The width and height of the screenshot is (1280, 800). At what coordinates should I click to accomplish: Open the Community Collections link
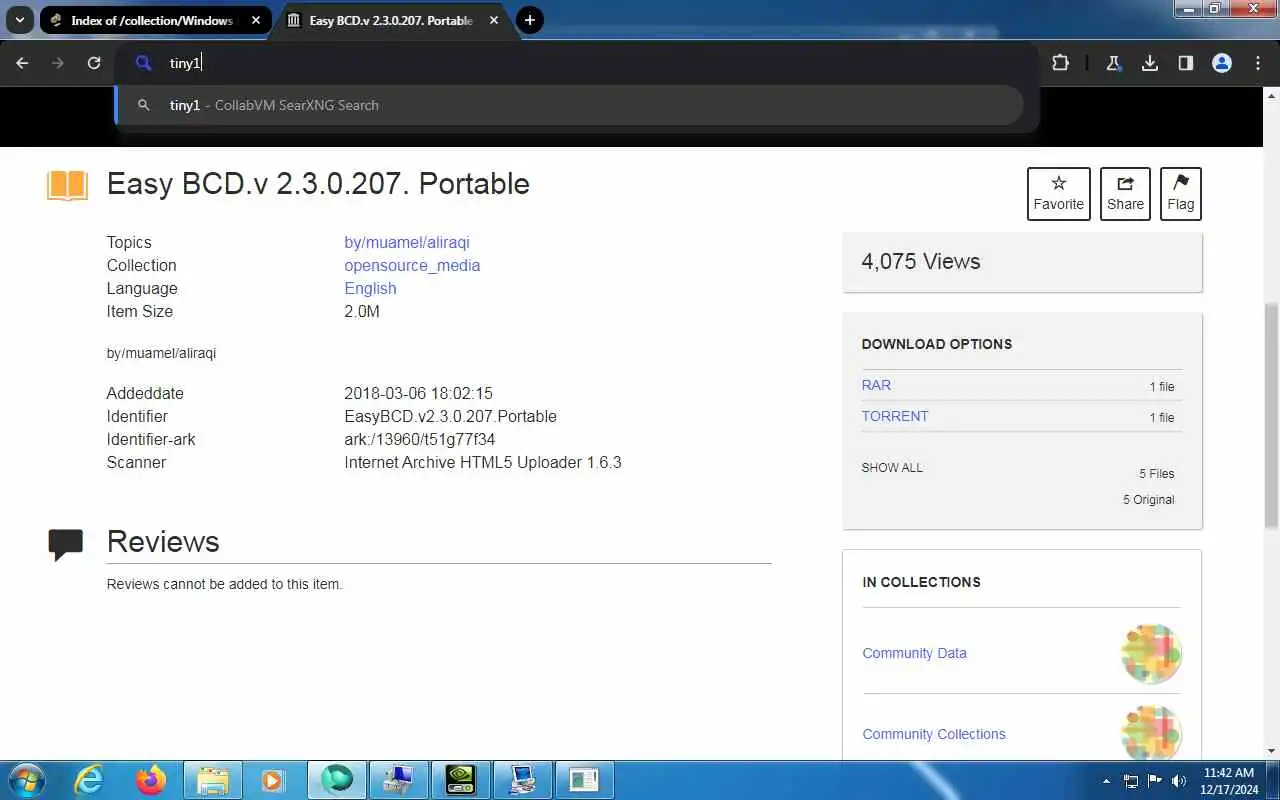pyautogui.click(x=934, y=734)
